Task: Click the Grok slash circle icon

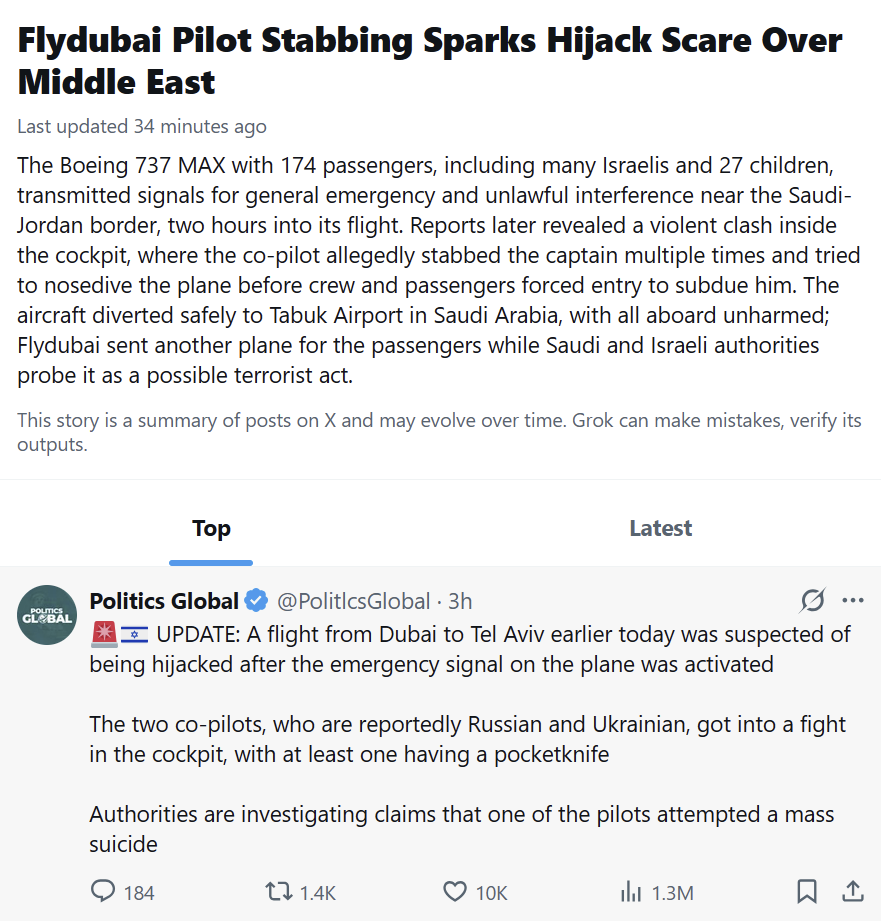Action: point(813,600)
